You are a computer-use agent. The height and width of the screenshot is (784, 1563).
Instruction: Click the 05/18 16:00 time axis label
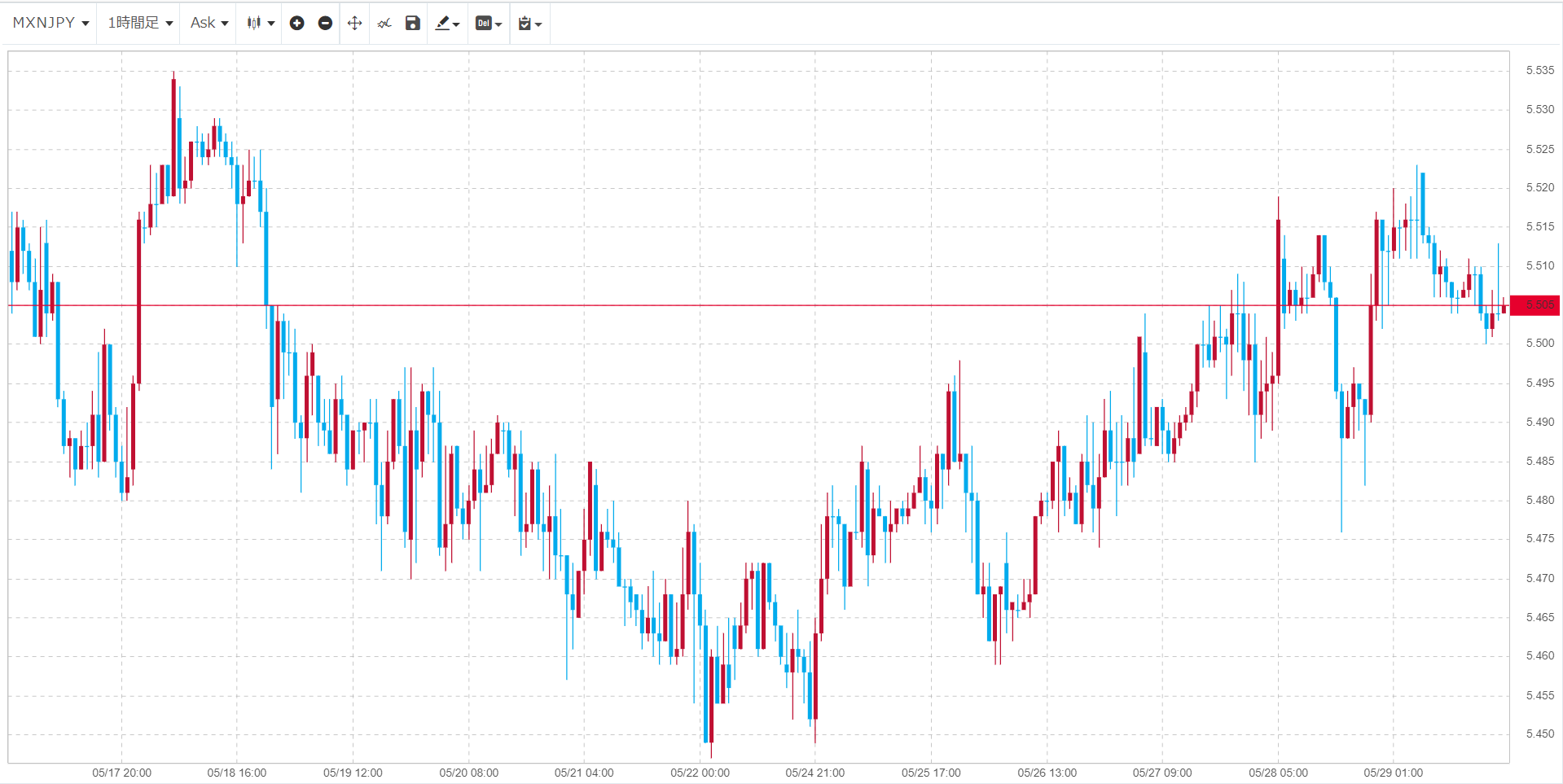(237, 773)
